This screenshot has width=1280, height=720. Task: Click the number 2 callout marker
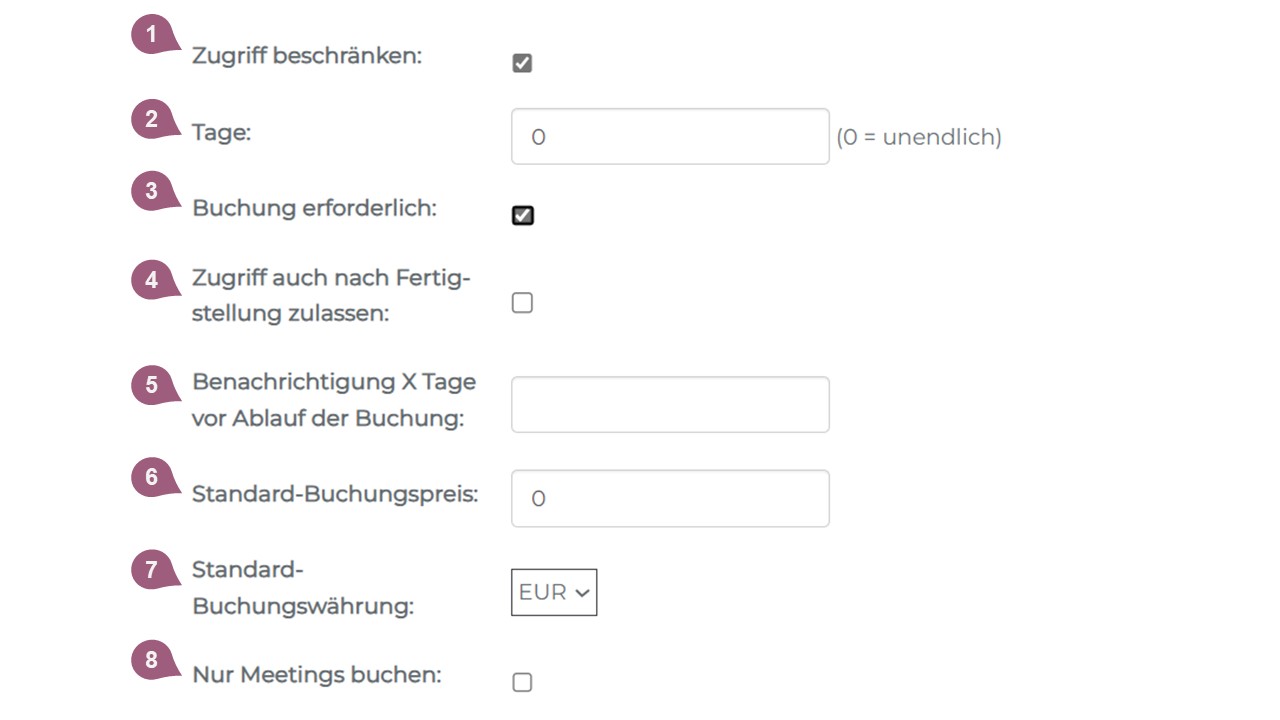(x=152, y=120)
